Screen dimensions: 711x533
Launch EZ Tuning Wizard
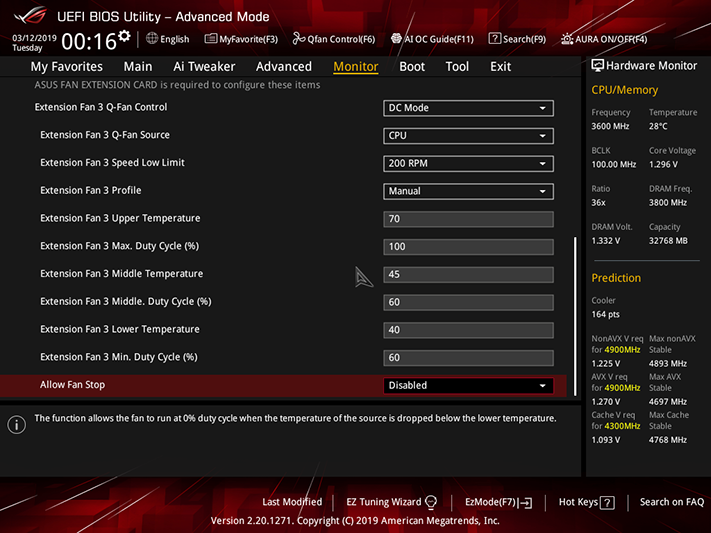click(391, 502)
